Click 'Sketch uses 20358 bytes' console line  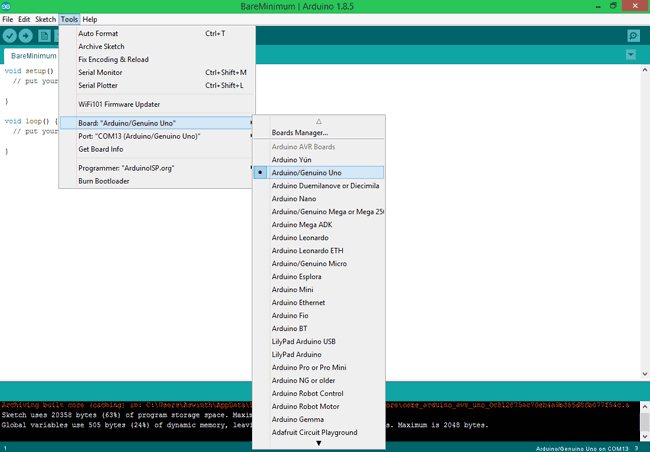[x=127, y=415]
